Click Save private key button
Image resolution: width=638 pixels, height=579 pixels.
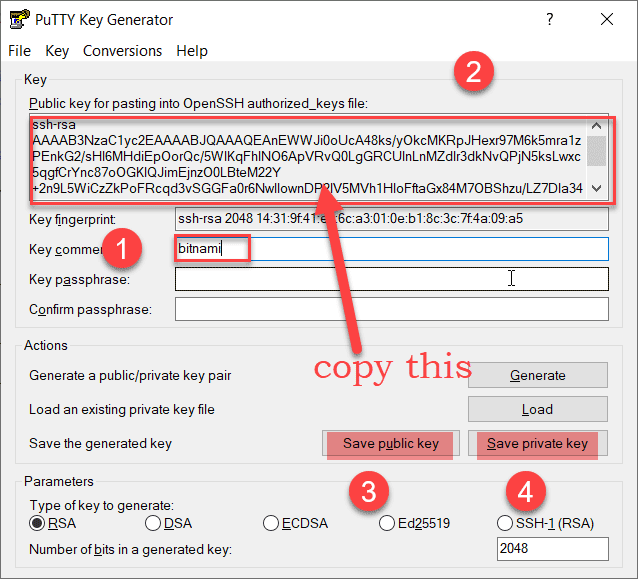click(x=537, y=443)
